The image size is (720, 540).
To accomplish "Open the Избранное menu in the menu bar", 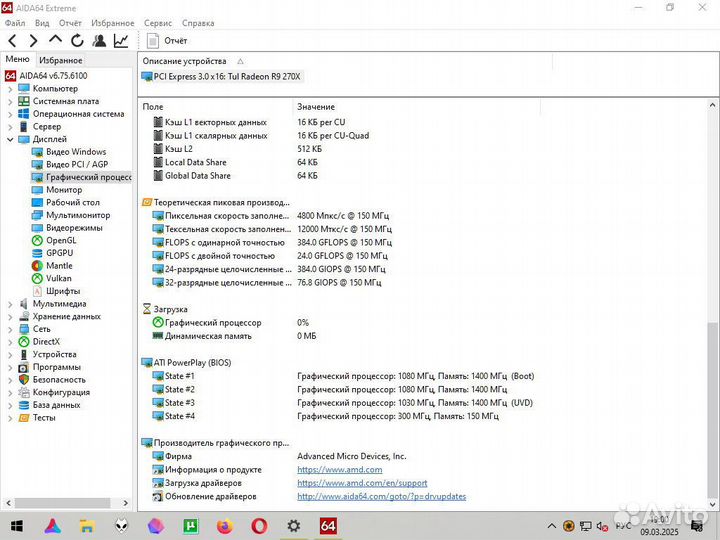I will [112, 22].
